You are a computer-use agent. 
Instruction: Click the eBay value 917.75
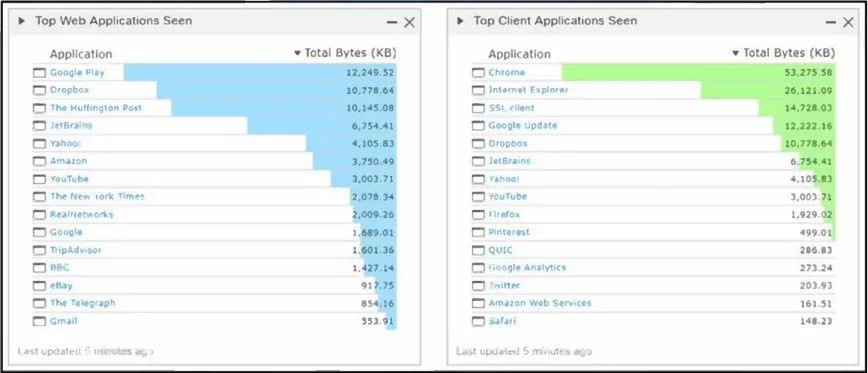click(378, 286)
